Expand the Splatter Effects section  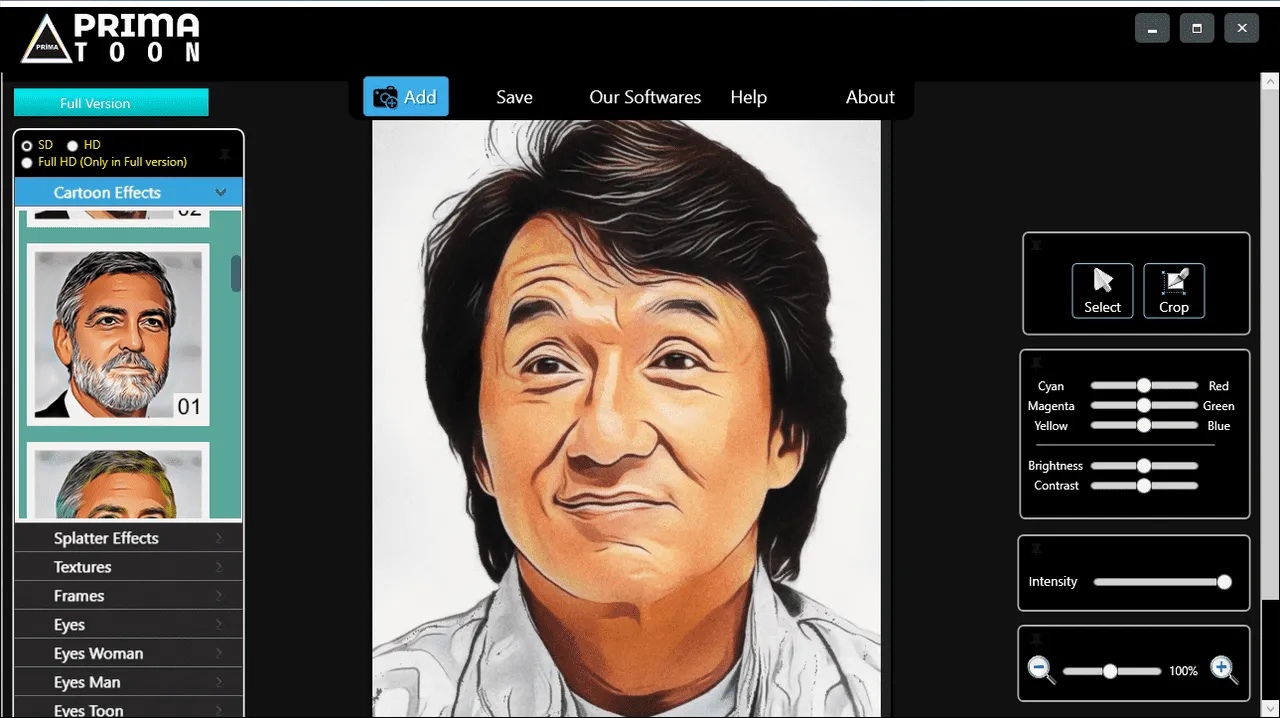pyautogui.click(x=129, y=538)
